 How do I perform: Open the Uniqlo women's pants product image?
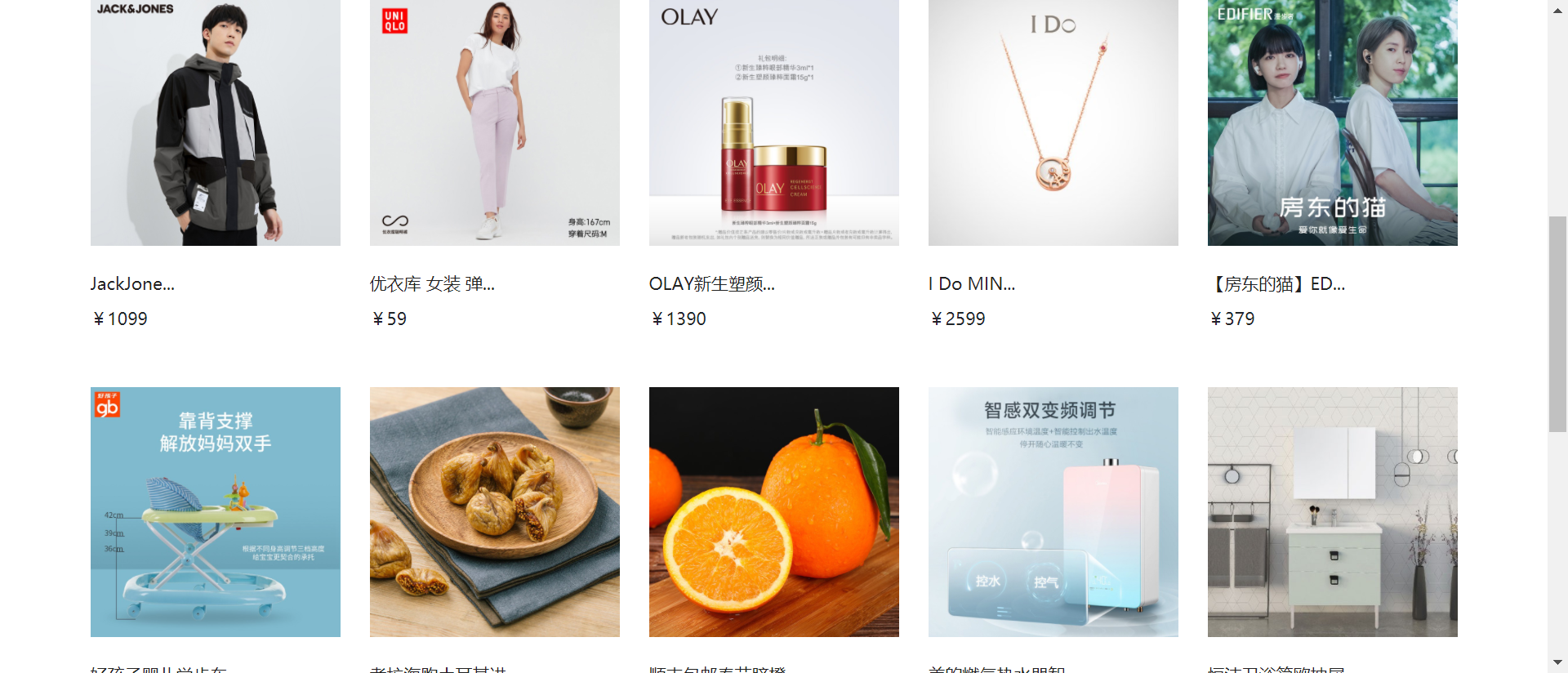[x=495, y=123]
